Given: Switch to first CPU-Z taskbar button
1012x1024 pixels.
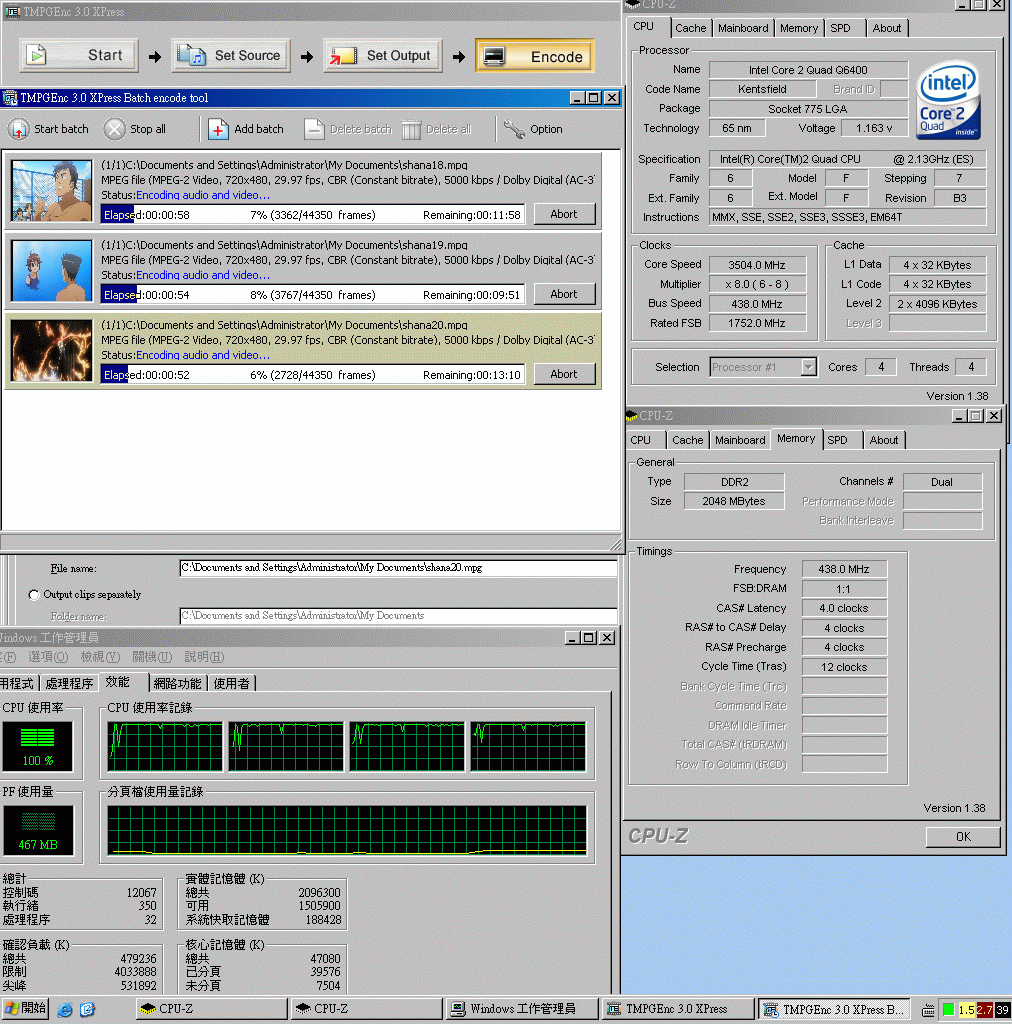Looking at the screenshot, I should (x=212, y=1009).
